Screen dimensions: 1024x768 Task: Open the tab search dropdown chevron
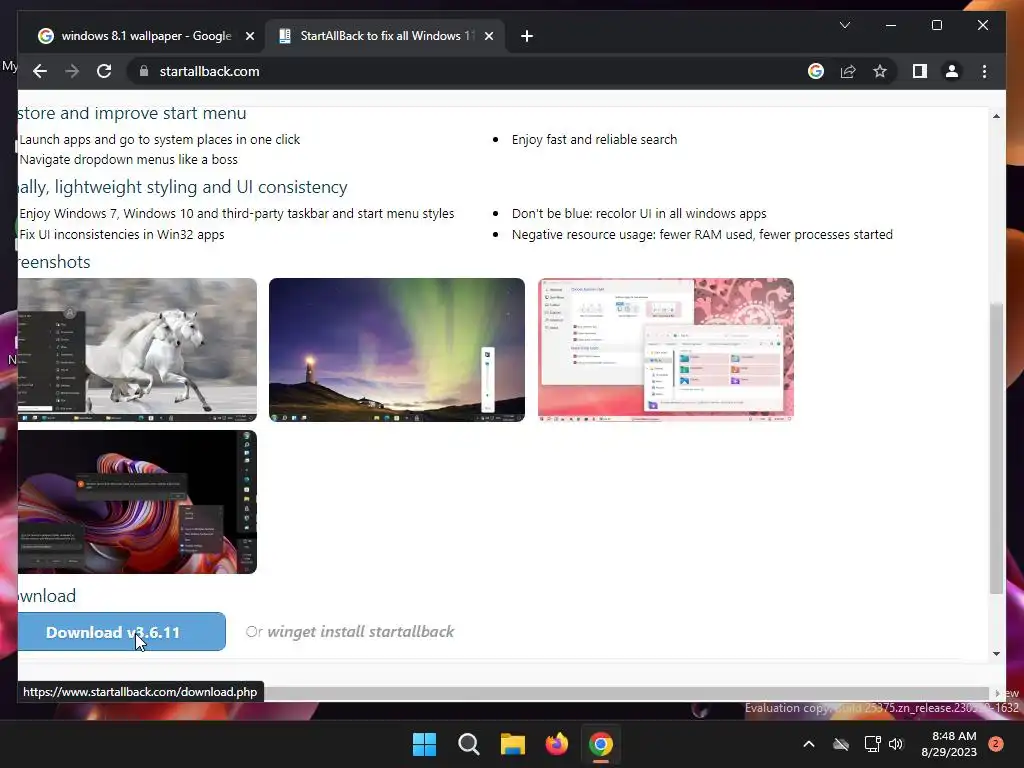coord(844,25)
